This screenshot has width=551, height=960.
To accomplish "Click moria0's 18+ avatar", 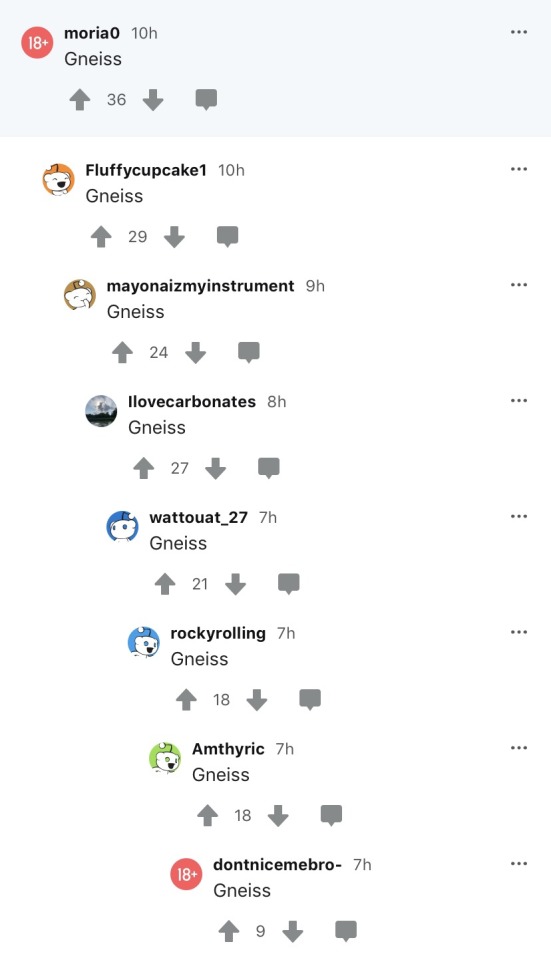I will point(37,42).
